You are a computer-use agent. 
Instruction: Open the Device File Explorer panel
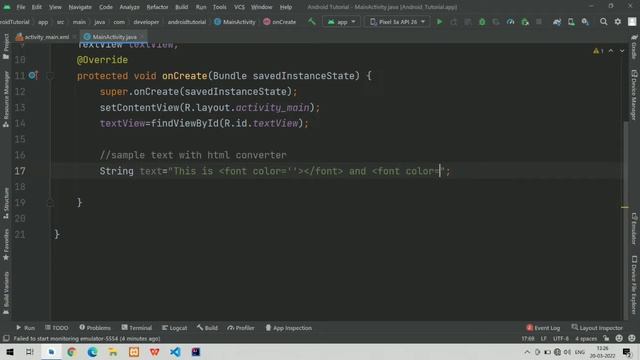point(634,284)
